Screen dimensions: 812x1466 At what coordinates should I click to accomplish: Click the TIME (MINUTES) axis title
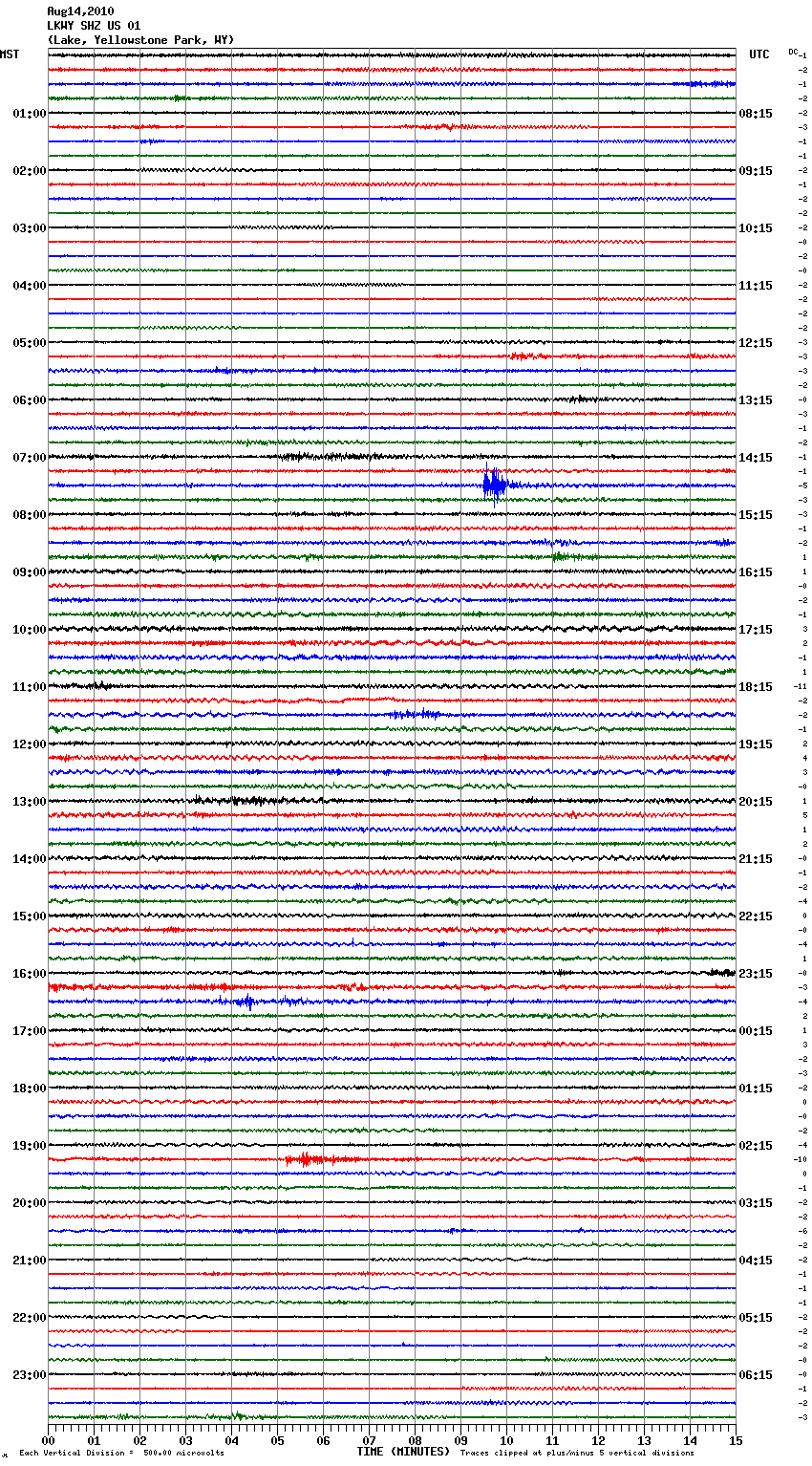(403, 1452)
